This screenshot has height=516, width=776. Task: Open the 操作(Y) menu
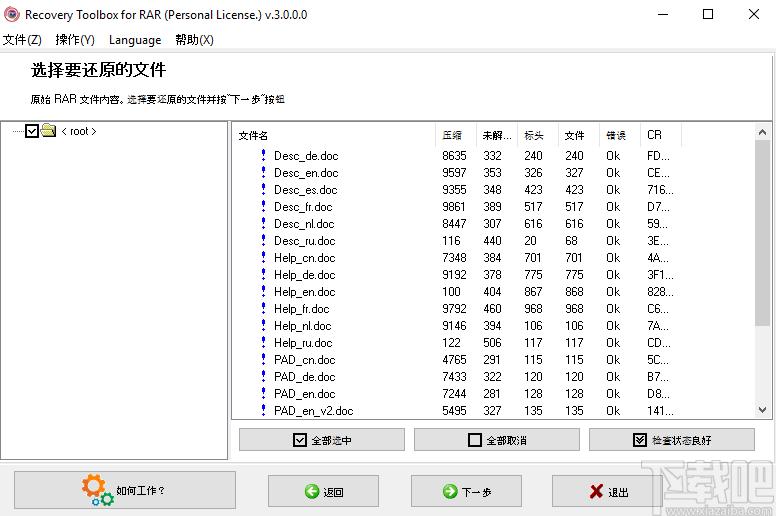[x=75, y=40]
